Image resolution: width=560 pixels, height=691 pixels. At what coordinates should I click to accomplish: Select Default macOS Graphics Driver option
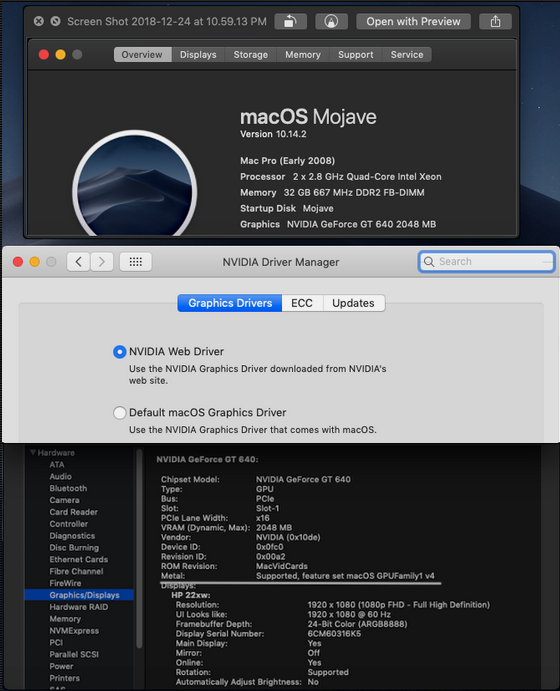pos(119,412)
